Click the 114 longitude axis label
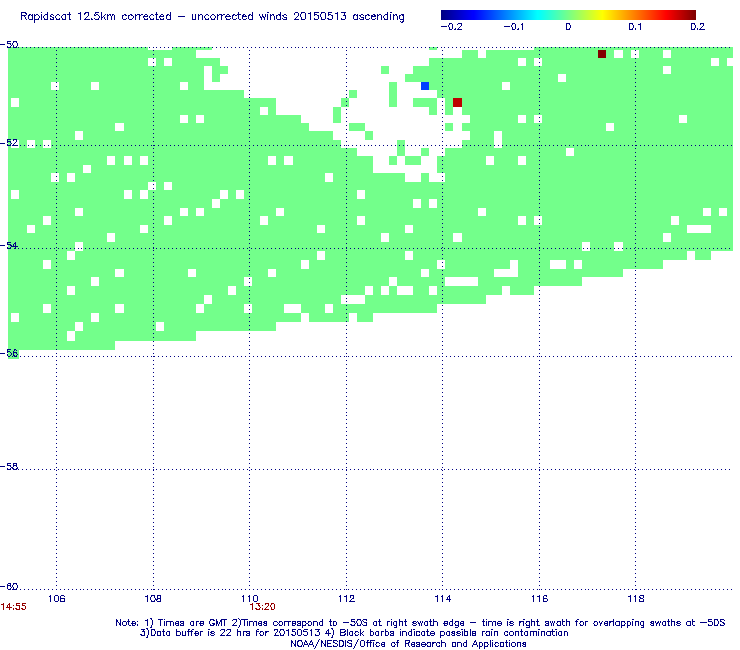 [443, 599]
